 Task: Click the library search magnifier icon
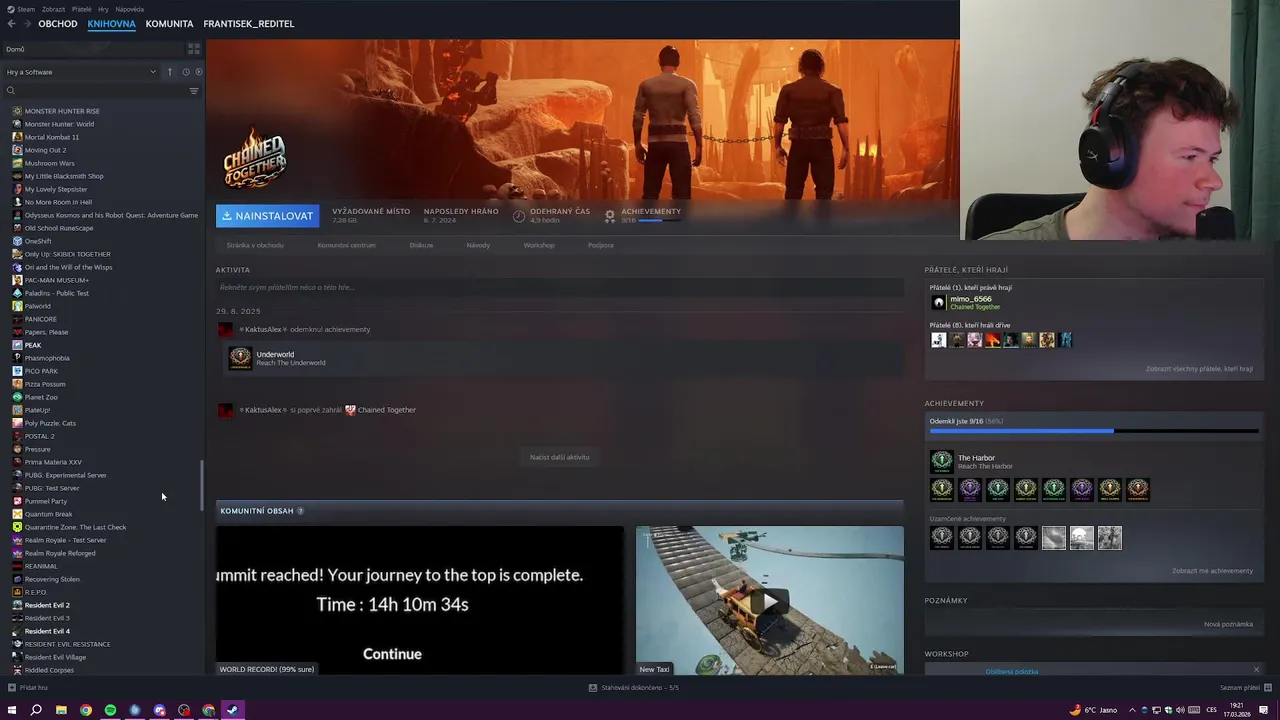pyautogui.click(x=11, y=91)
